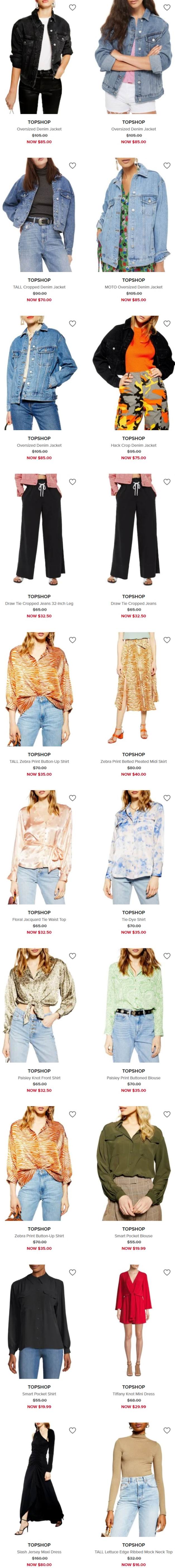This screenshot has height=1568, width=175.
Task: Open the Smart Pocket Shirt product name
Action: point(39,1394)
